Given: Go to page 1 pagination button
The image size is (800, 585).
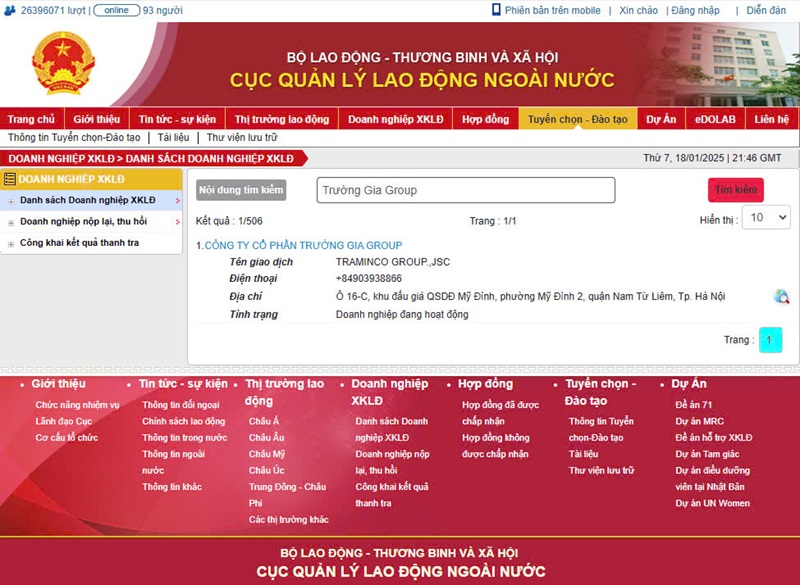Looking at the screenshot, I should click(x=770, y=340).
